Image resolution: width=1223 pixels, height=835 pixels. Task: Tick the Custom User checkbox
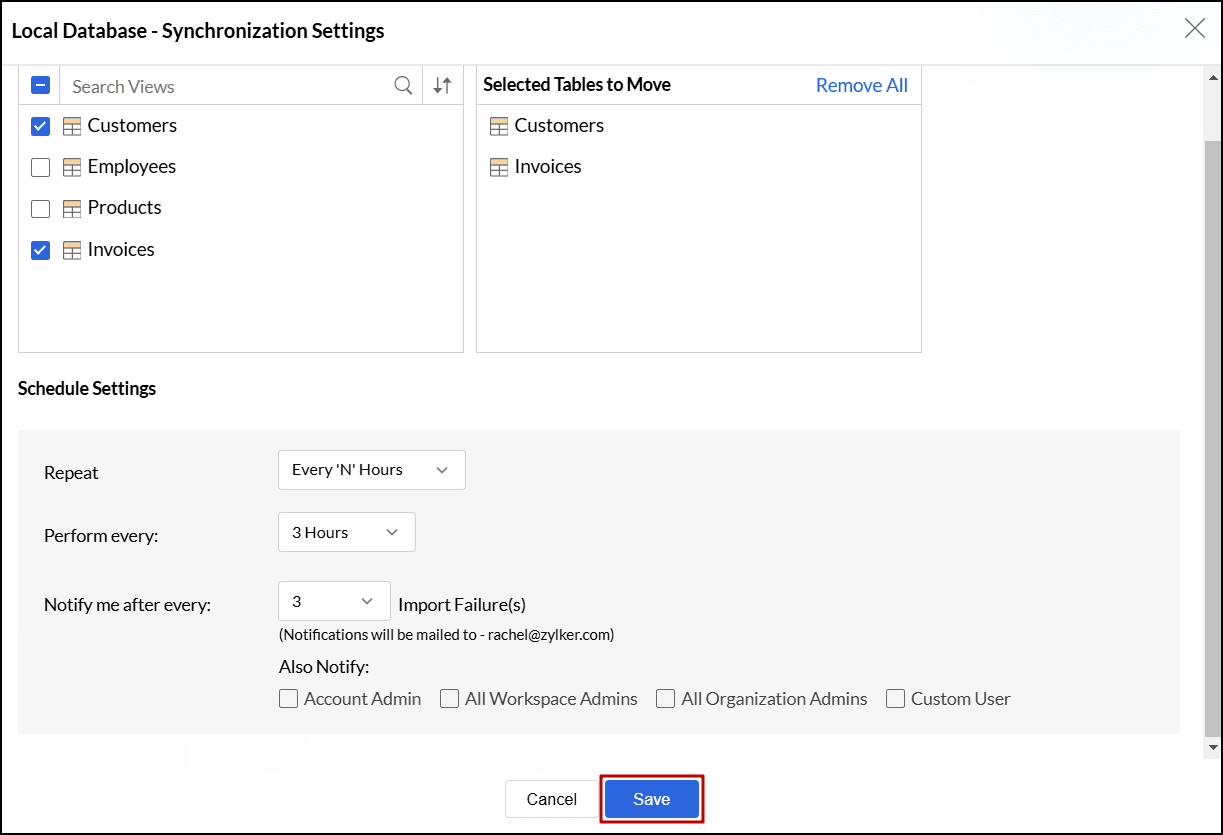(x=895, y=699)
